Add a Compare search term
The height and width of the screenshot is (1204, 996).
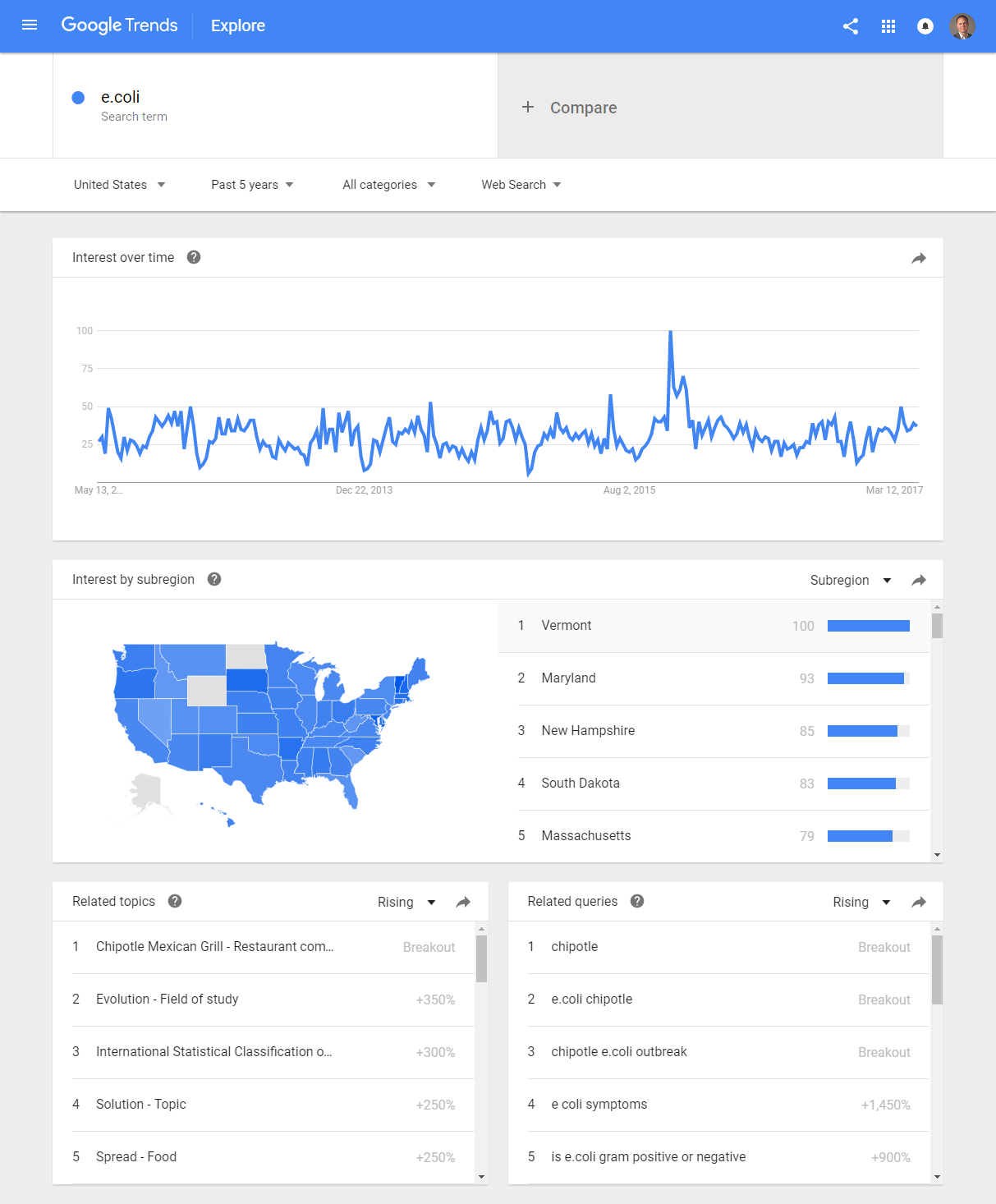tap(570, 108)
